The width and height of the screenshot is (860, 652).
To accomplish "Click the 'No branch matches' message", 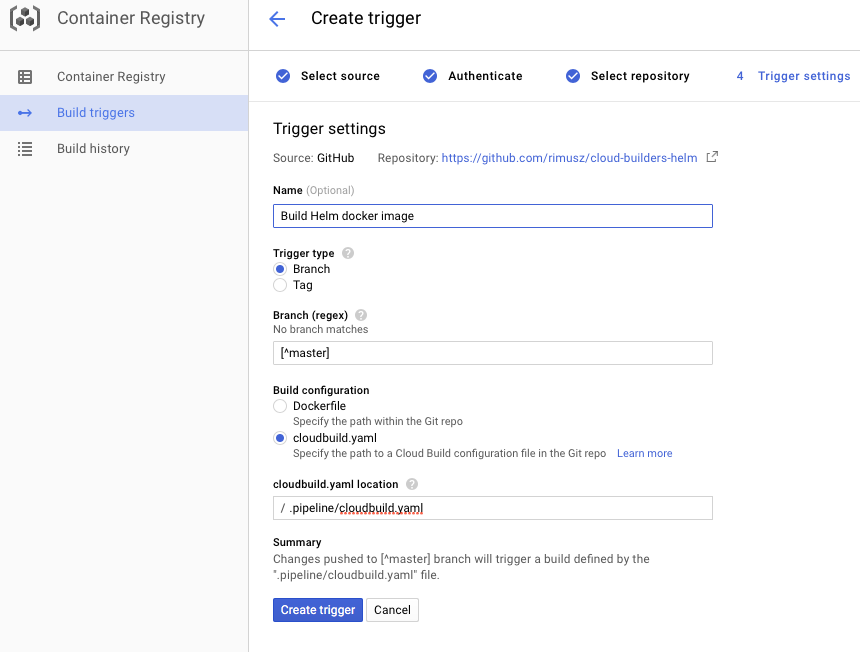I will [320, 330].
